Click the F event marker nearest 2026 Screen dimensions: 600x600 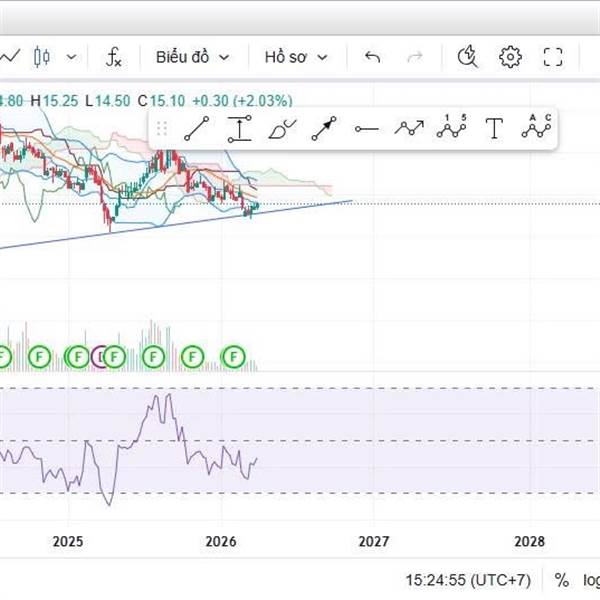click(x=233, y=357)
